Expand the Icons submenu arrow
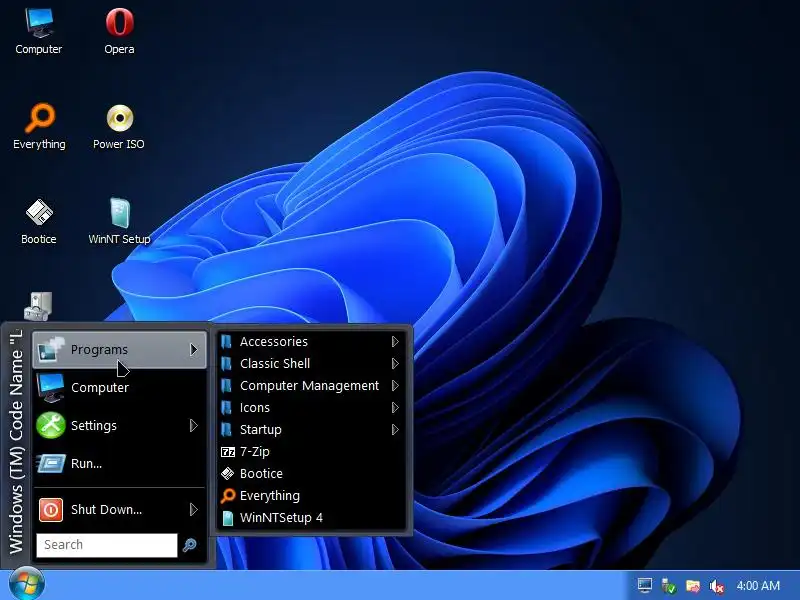 tap(395, 408)
